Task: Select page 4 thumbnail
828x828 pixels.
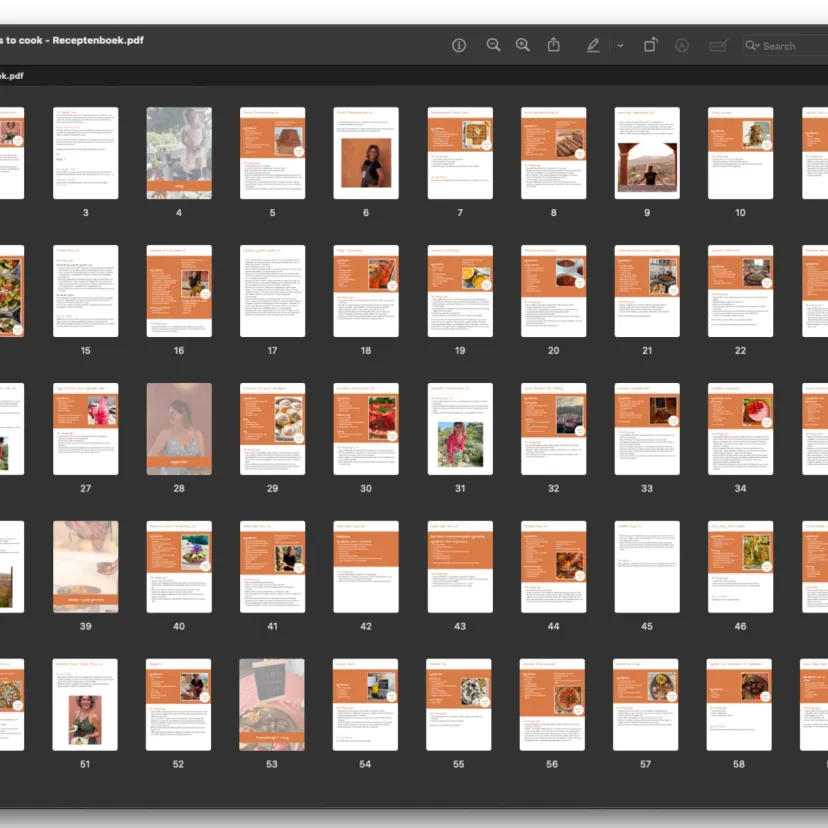Action: 179,153
